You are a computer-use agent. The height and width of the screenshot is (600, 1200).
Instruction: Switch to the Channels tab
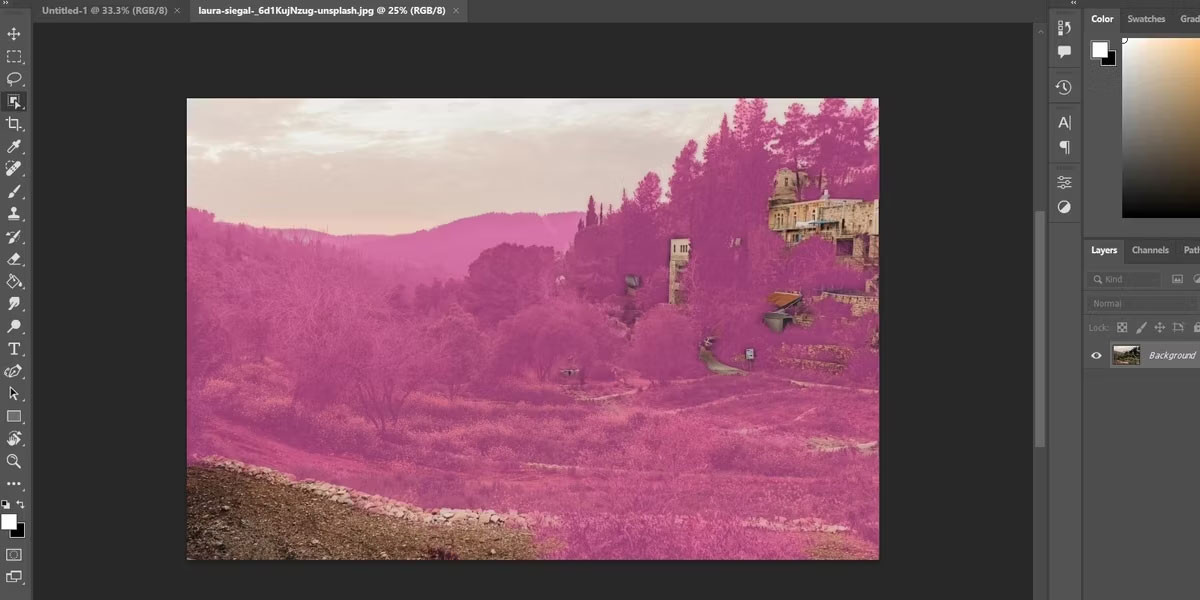pos(1150,250)
